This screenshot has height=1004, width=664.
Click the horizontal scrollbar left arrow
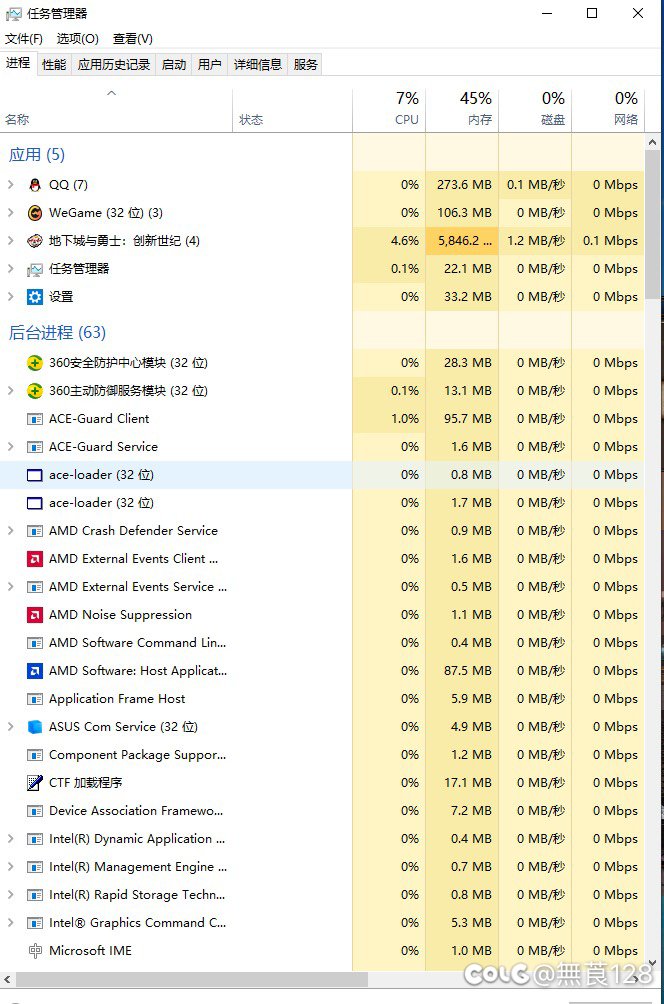[7, 980]
